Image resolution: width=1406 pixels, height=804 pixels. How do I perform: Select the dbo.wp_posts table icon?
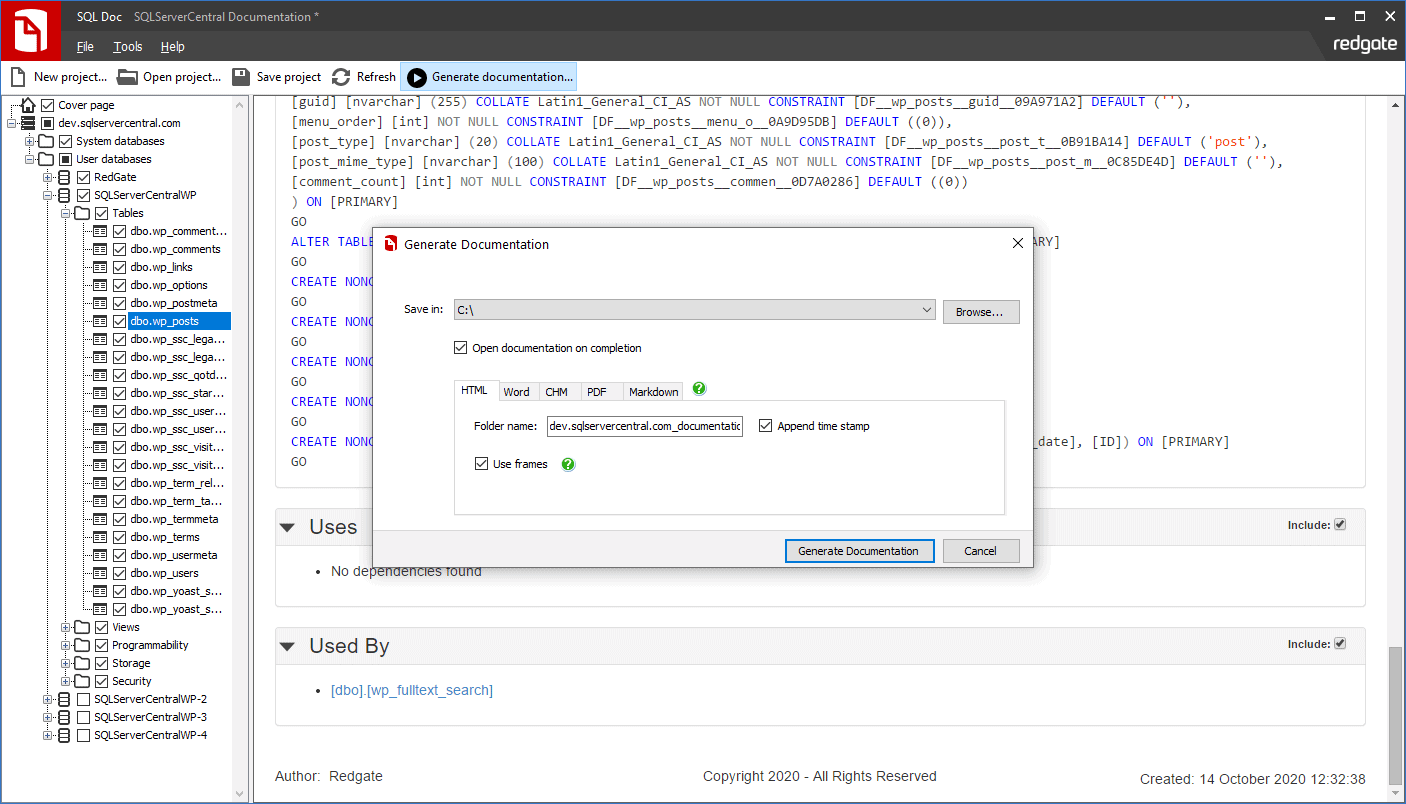pos(101,320)
